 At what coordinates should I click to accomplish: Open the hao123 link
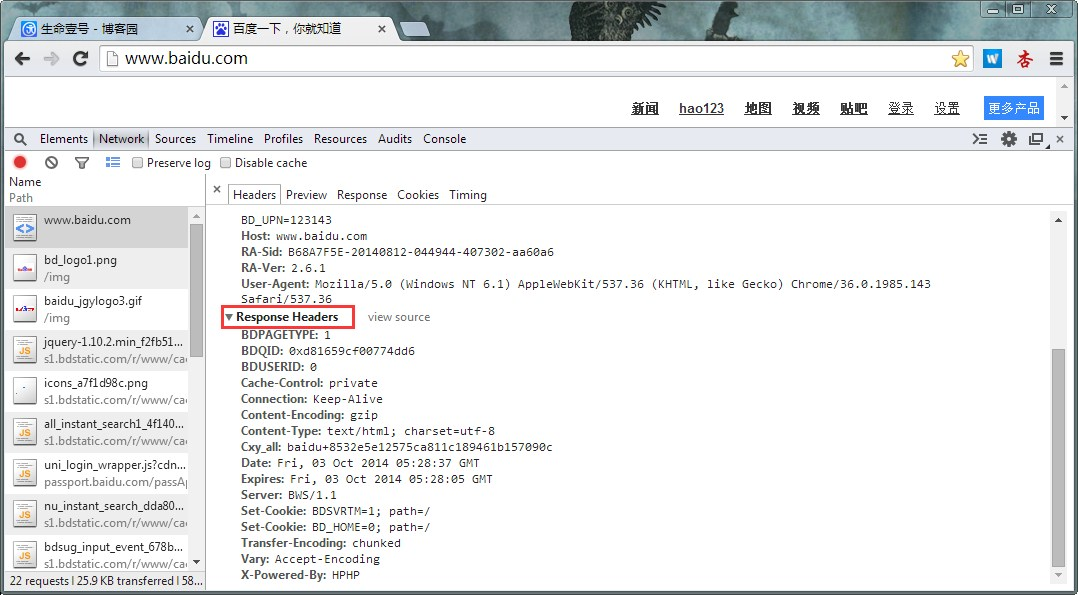point(701,109)
